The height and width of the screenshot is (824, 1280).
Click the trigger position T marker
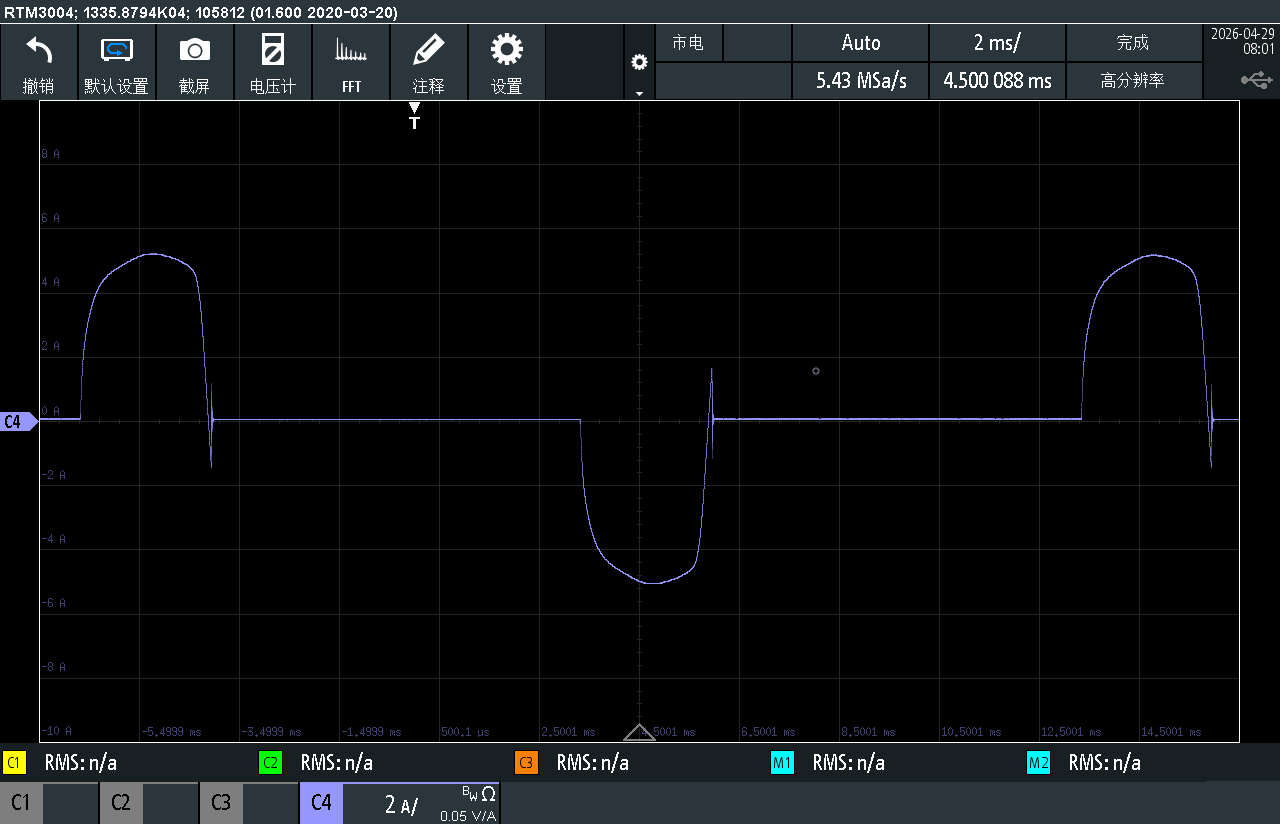pyautogui.click(x=415, y=116)
